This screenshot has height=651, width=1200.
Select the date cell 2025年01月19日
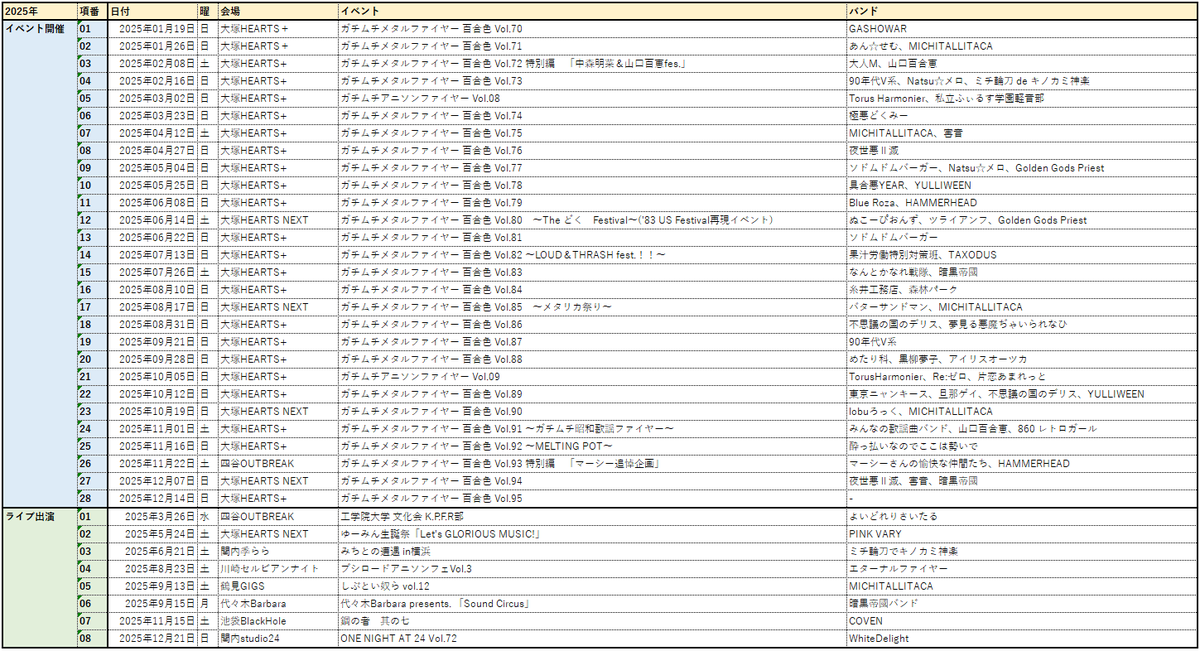tap(152, 29)
